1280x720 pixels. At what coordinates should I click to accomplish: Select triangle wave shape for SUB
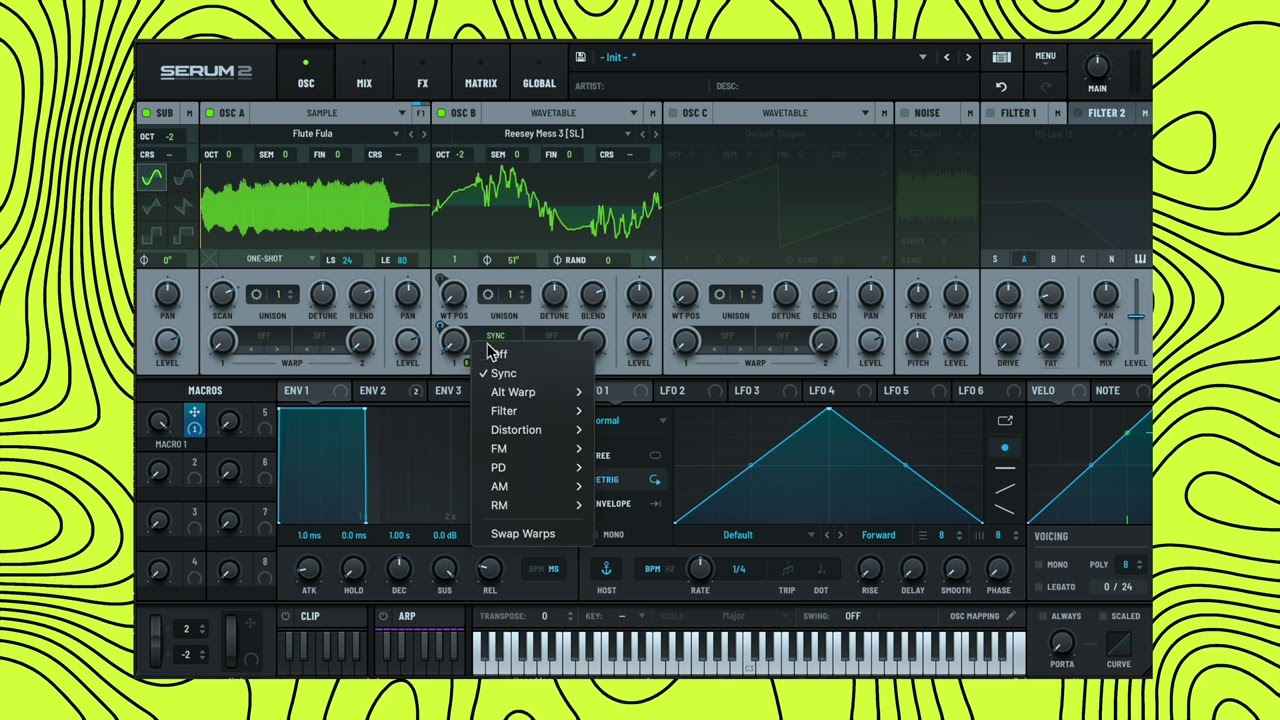click(152, 207)
